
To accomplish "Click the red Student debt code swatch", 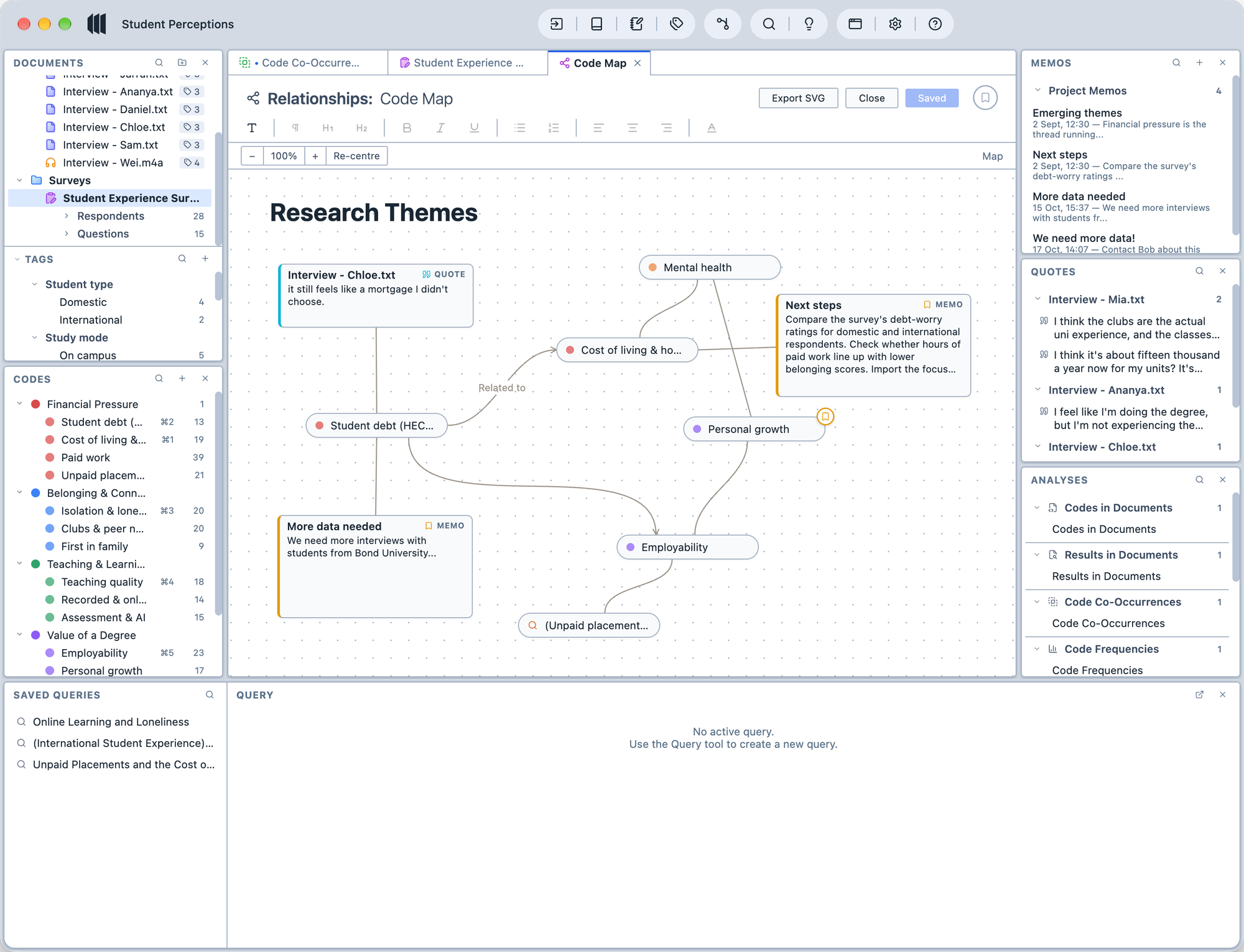I will [x=50, y=422].
